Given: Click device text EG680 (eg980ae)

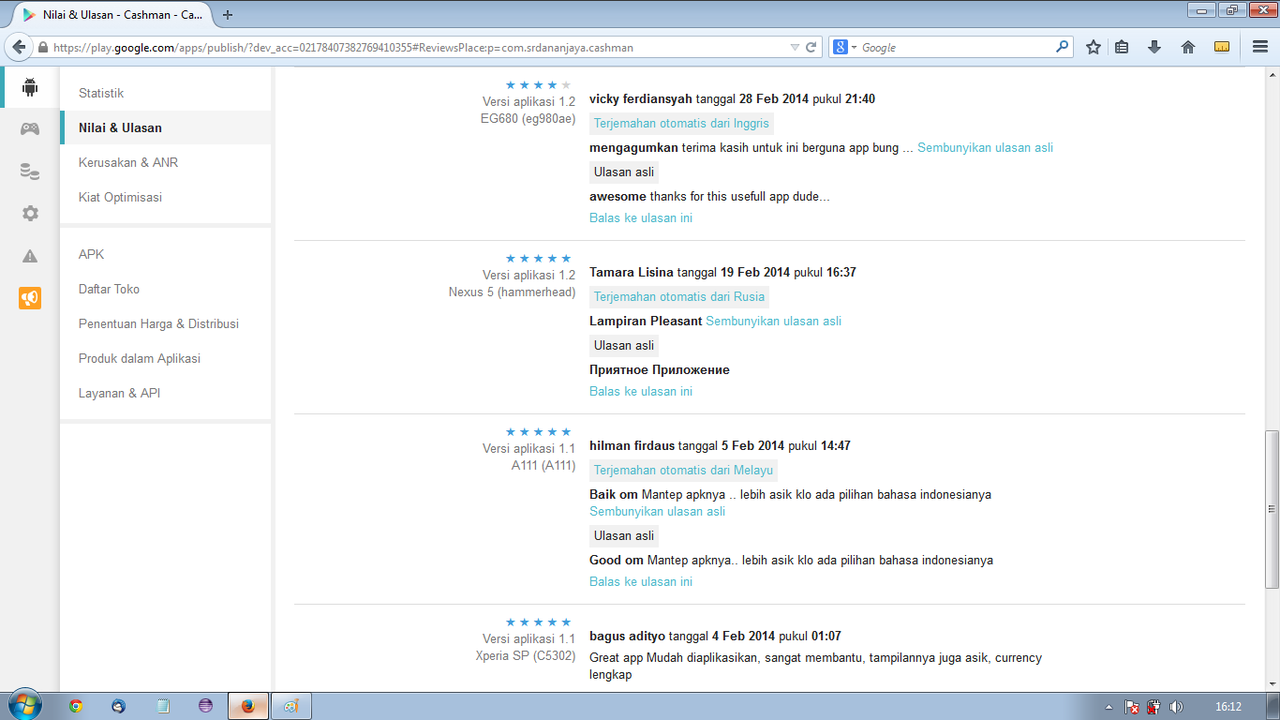Looking at the screenshot, I should 528,118.
